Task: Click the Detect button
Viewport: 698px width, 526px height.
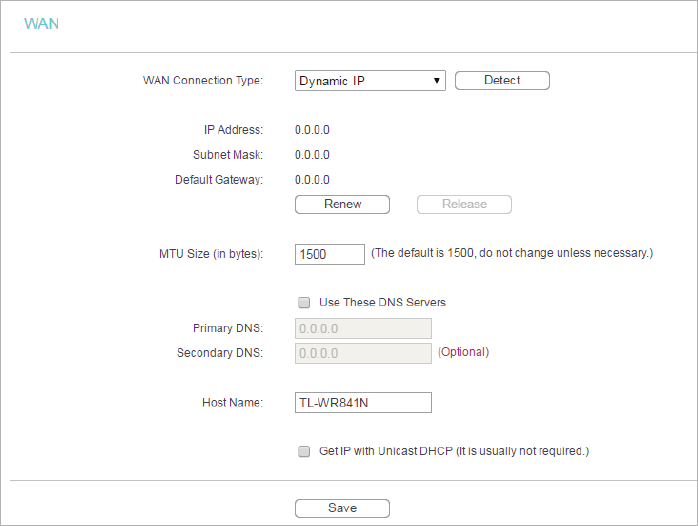Action: 502,81
